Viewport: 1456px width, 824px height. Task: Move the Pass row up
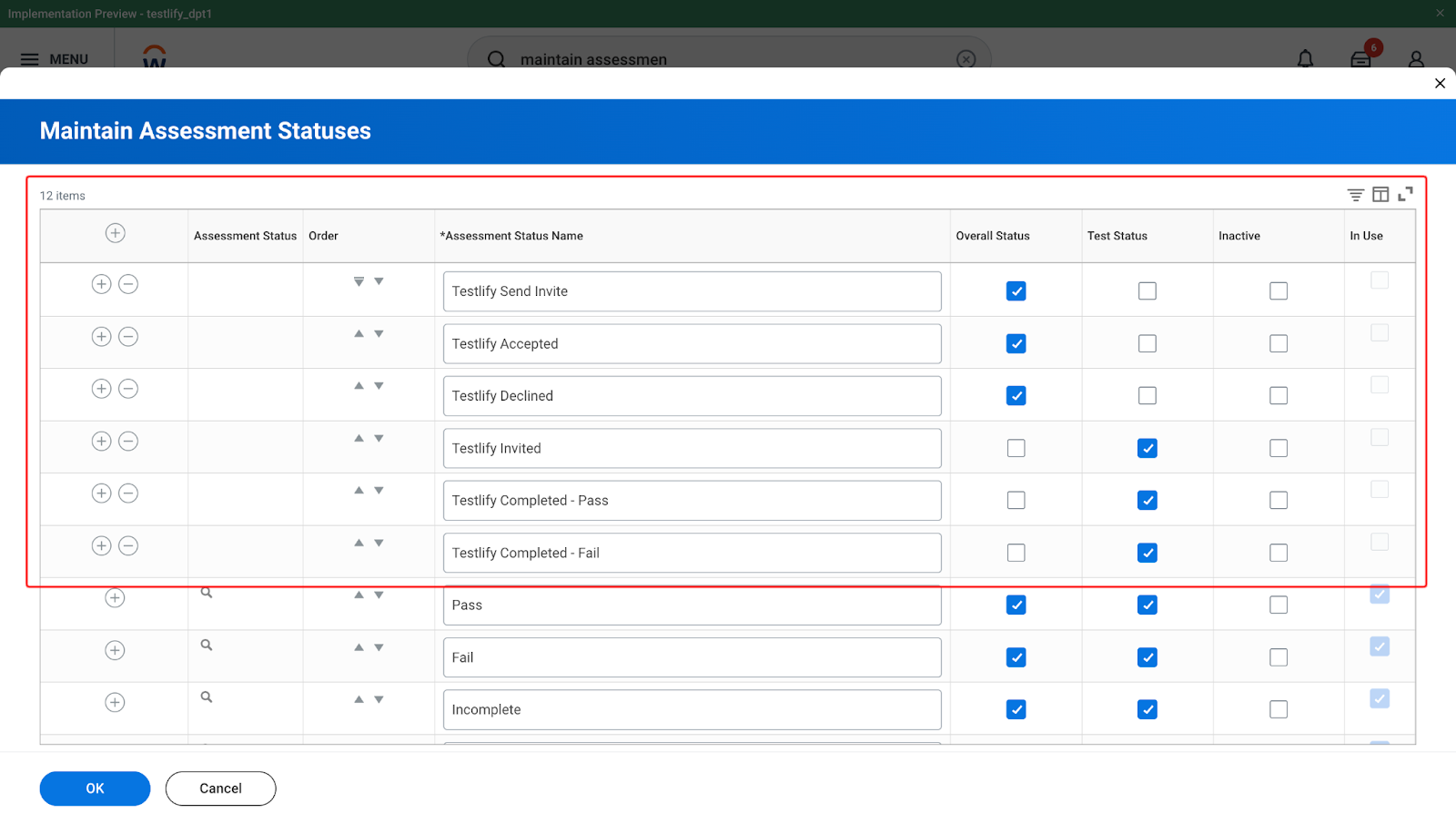[359, 595]
